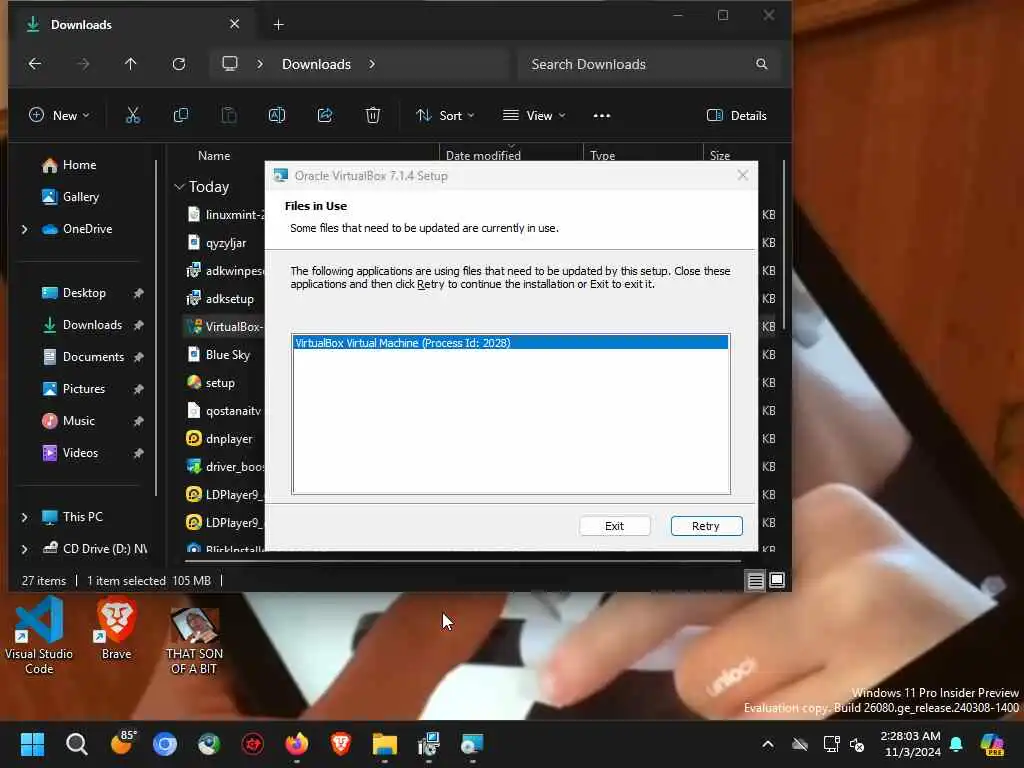Screen dimensions: 1024x768
Task: Select the qyzyljar file
Action: [225, 243]
